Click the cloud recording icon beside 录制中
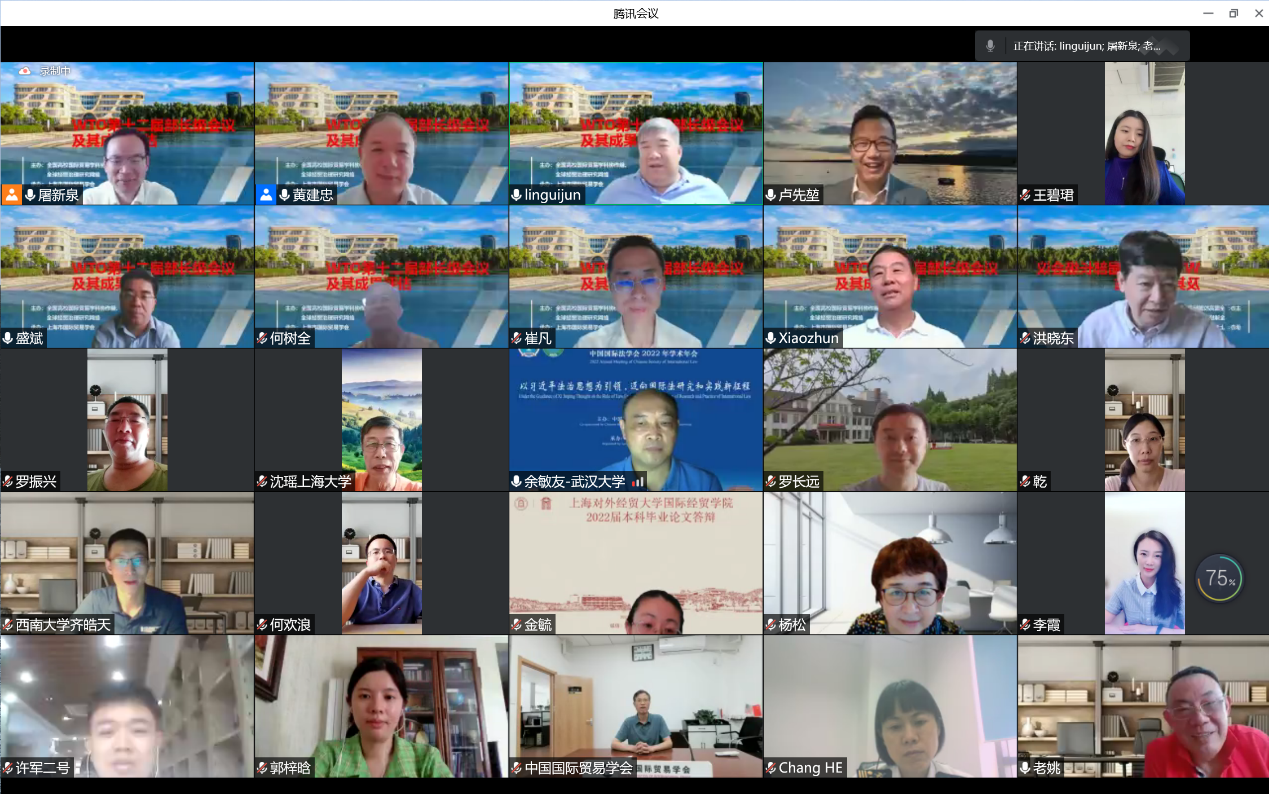 [x=24, y=71]
